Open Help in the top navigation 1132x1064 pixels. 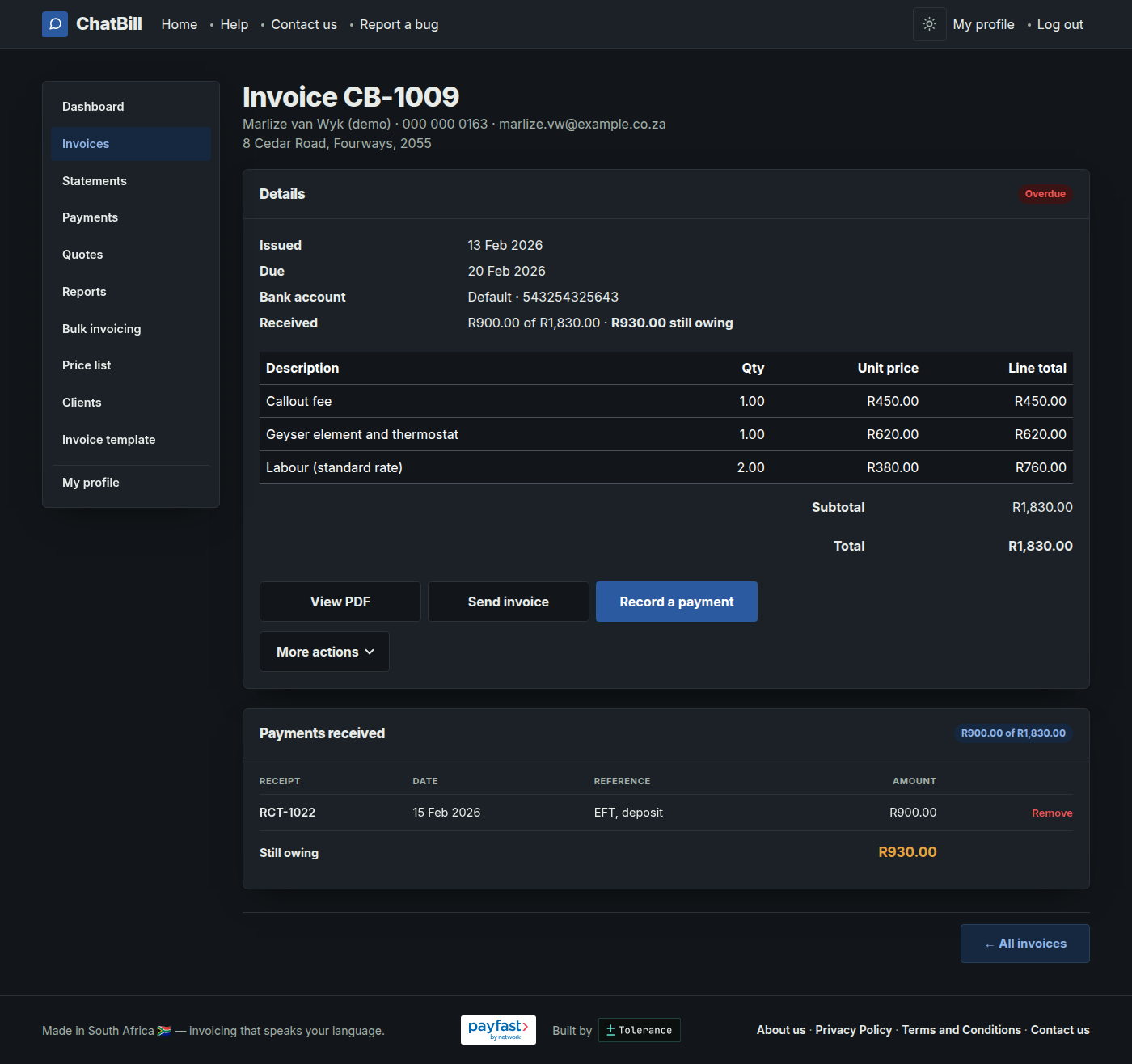(x=234, y=24)
